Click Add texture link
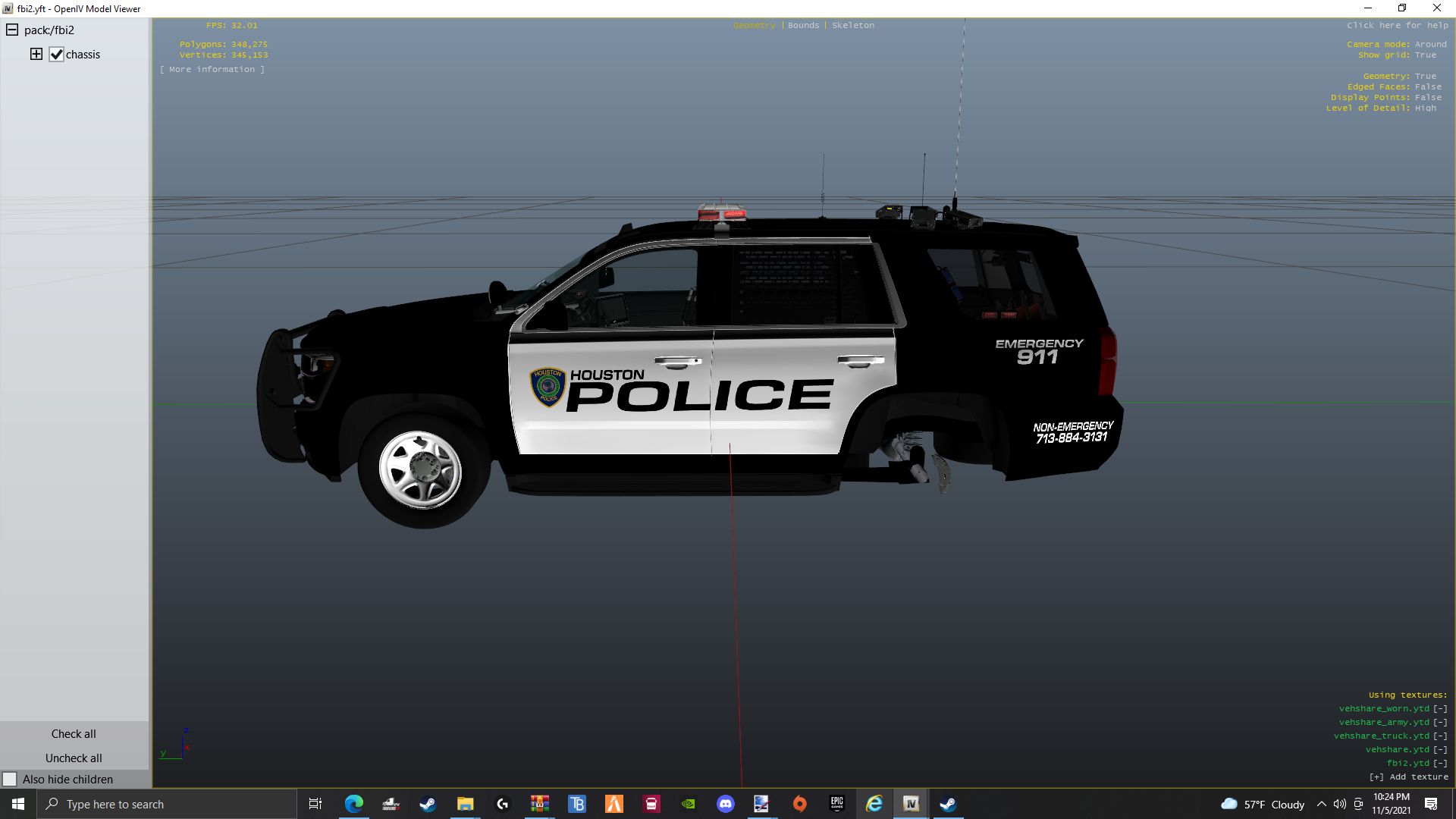 pos(1410,777)
